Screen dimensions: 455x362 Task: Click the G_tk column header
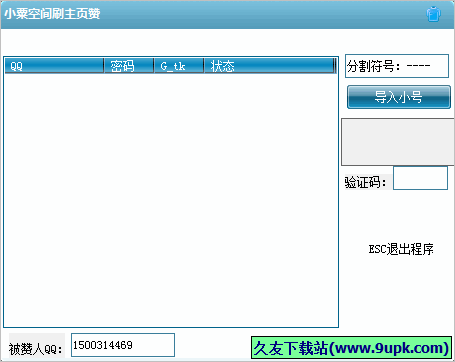179,66
